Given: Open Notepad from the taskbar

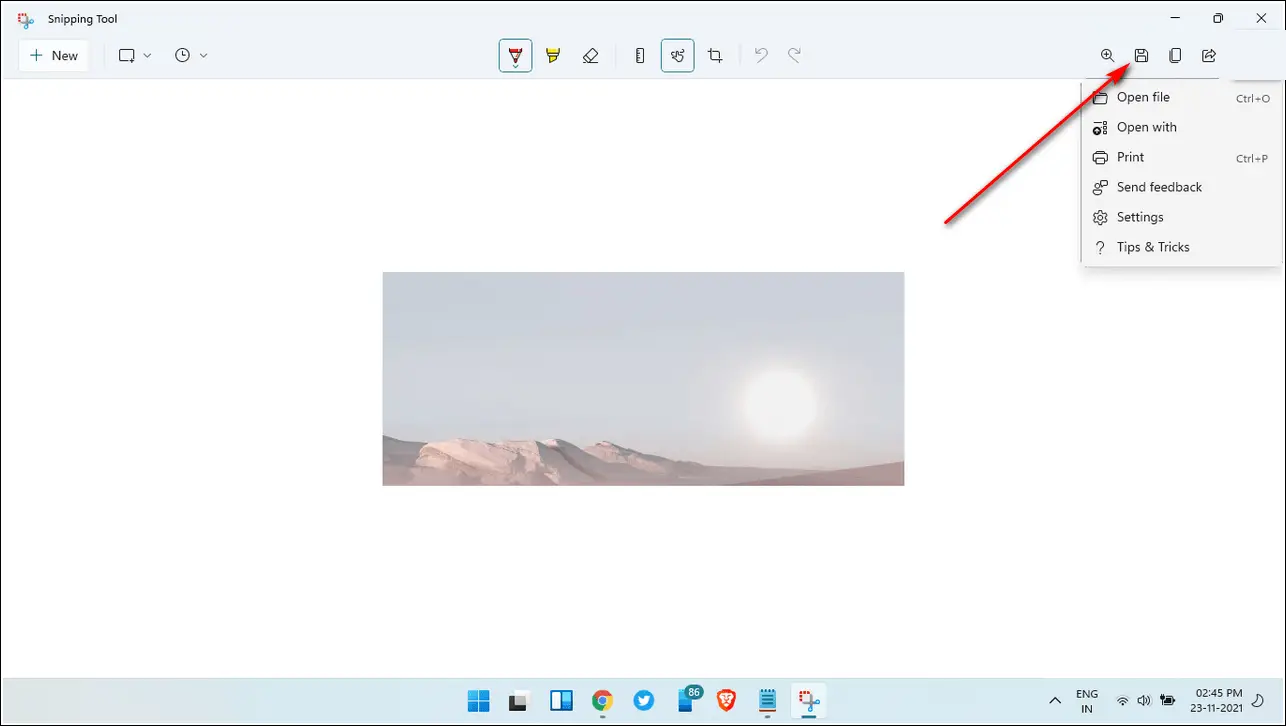Looking at the screenshot, I should coord(768,701).
